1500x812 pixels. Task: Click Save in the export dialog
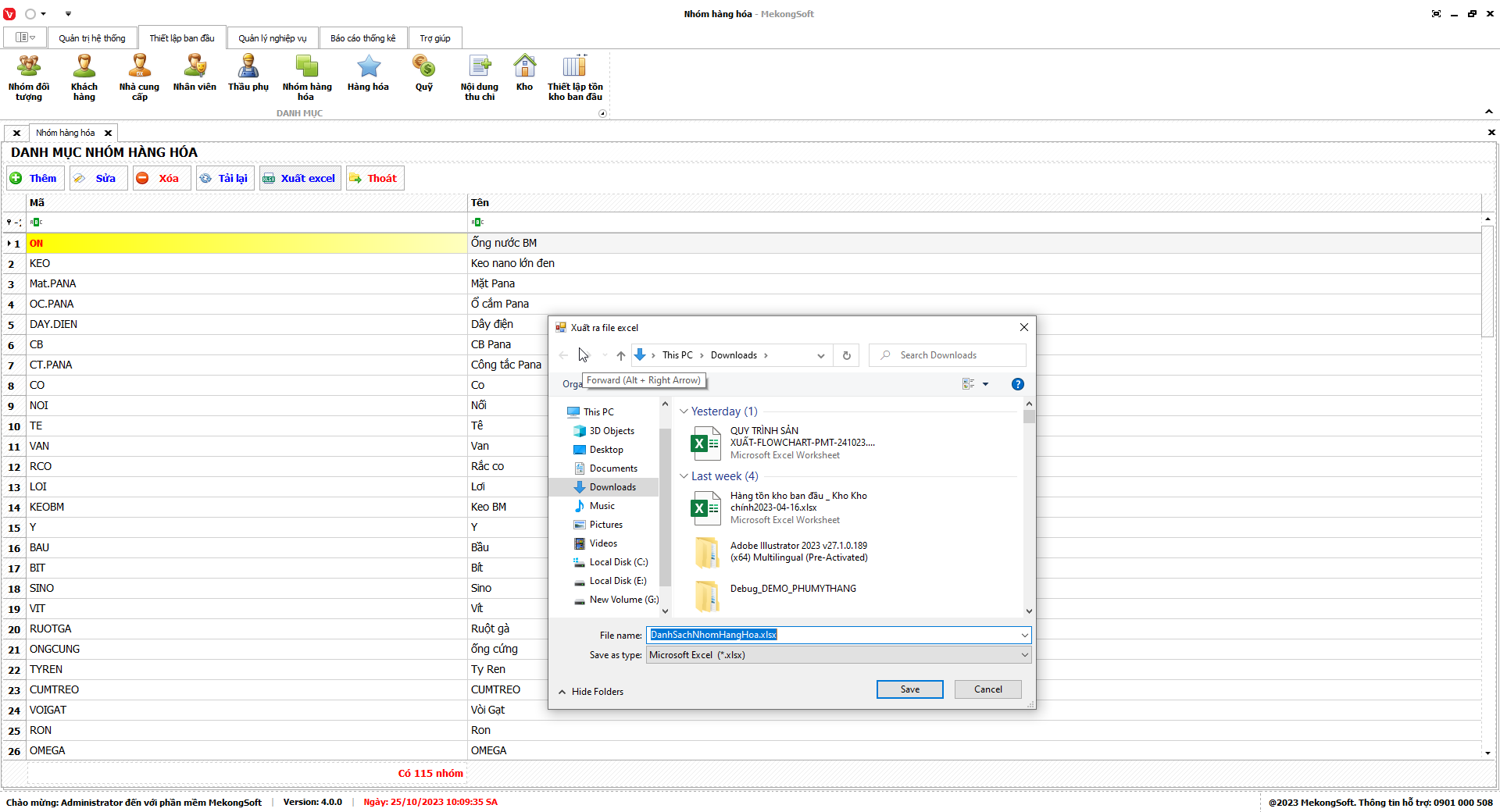pyautogui.click(x=910, y=689)
